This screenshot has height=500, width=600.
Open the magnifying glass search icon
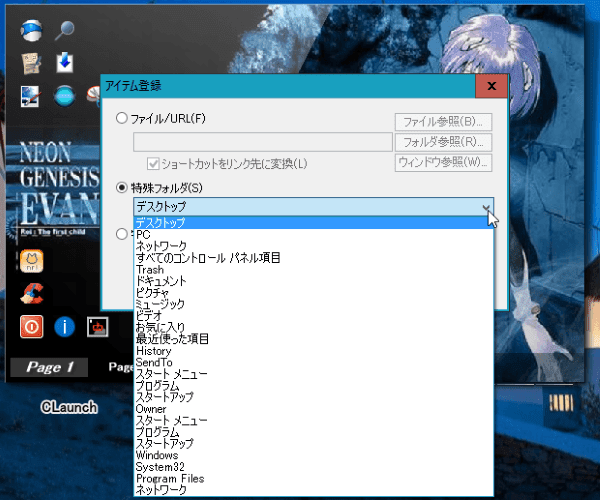tap(64, 30)
